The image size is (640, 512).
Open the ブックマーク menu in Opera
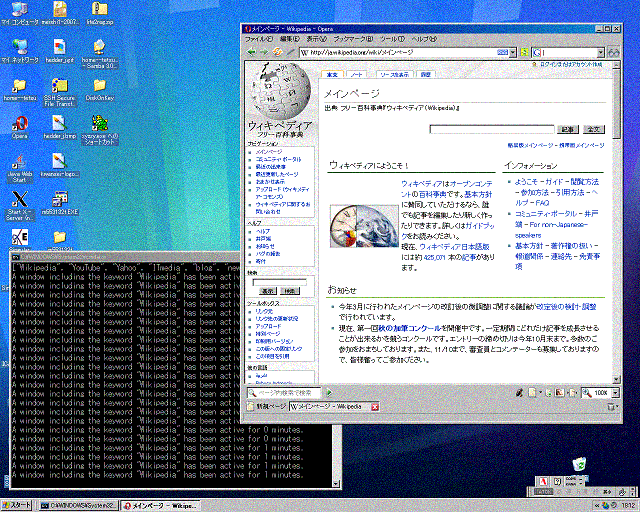[352, 39]
